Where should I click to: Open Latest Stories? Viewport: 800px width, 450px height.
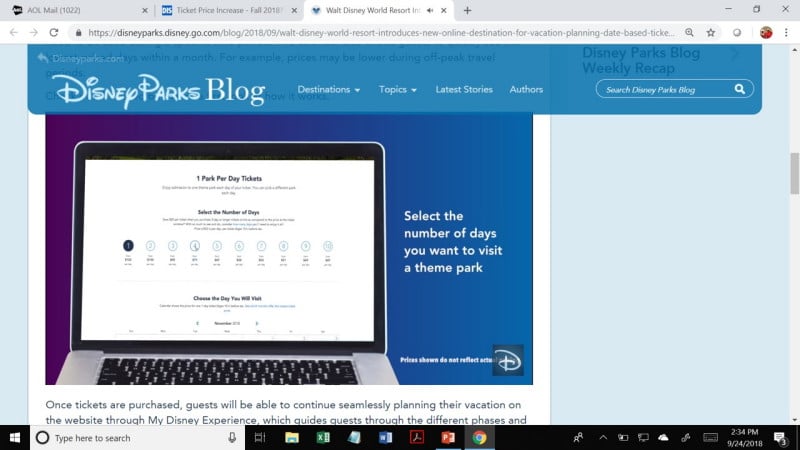464,89
